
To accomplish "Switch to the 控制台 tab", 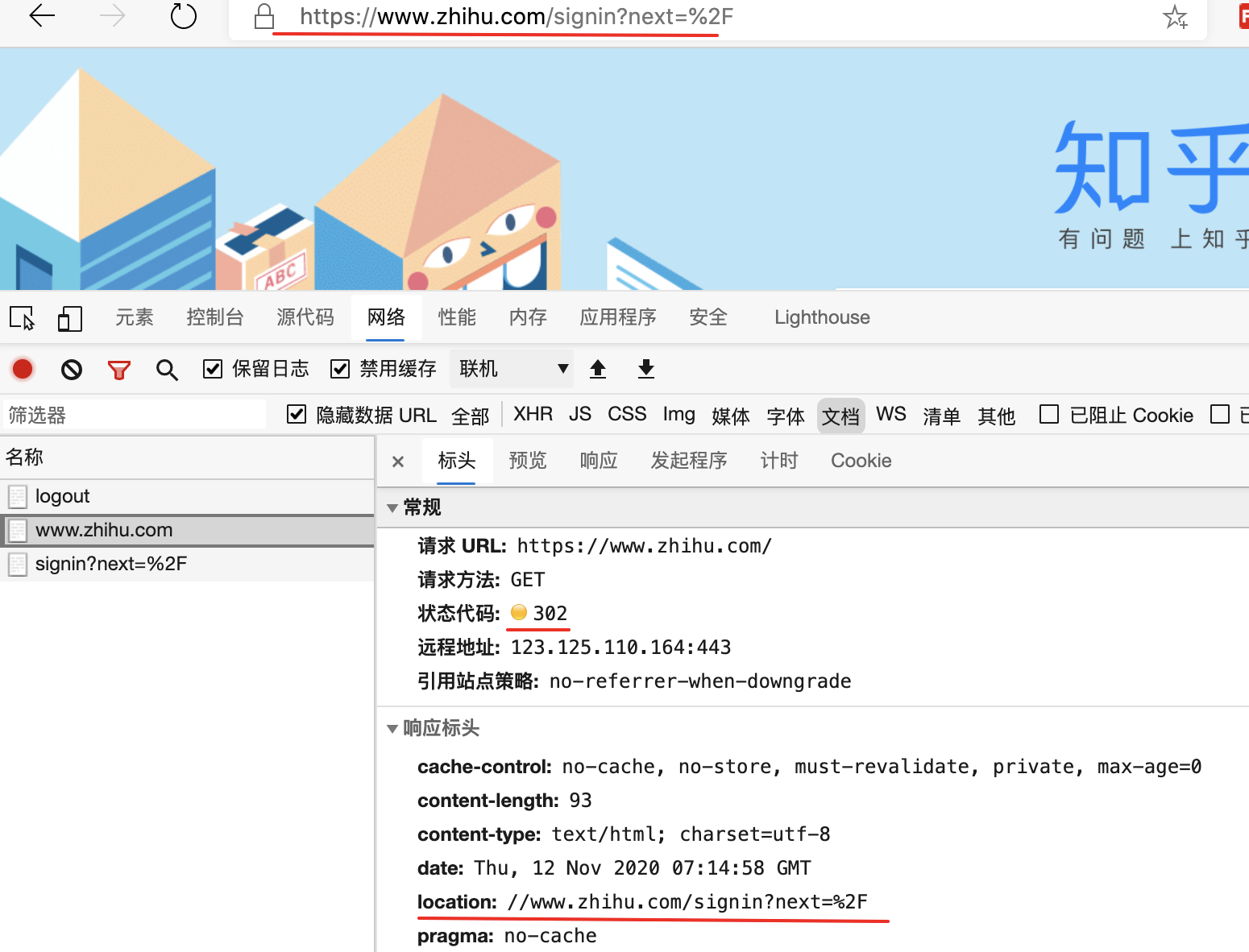I will (x=214, y=317).
